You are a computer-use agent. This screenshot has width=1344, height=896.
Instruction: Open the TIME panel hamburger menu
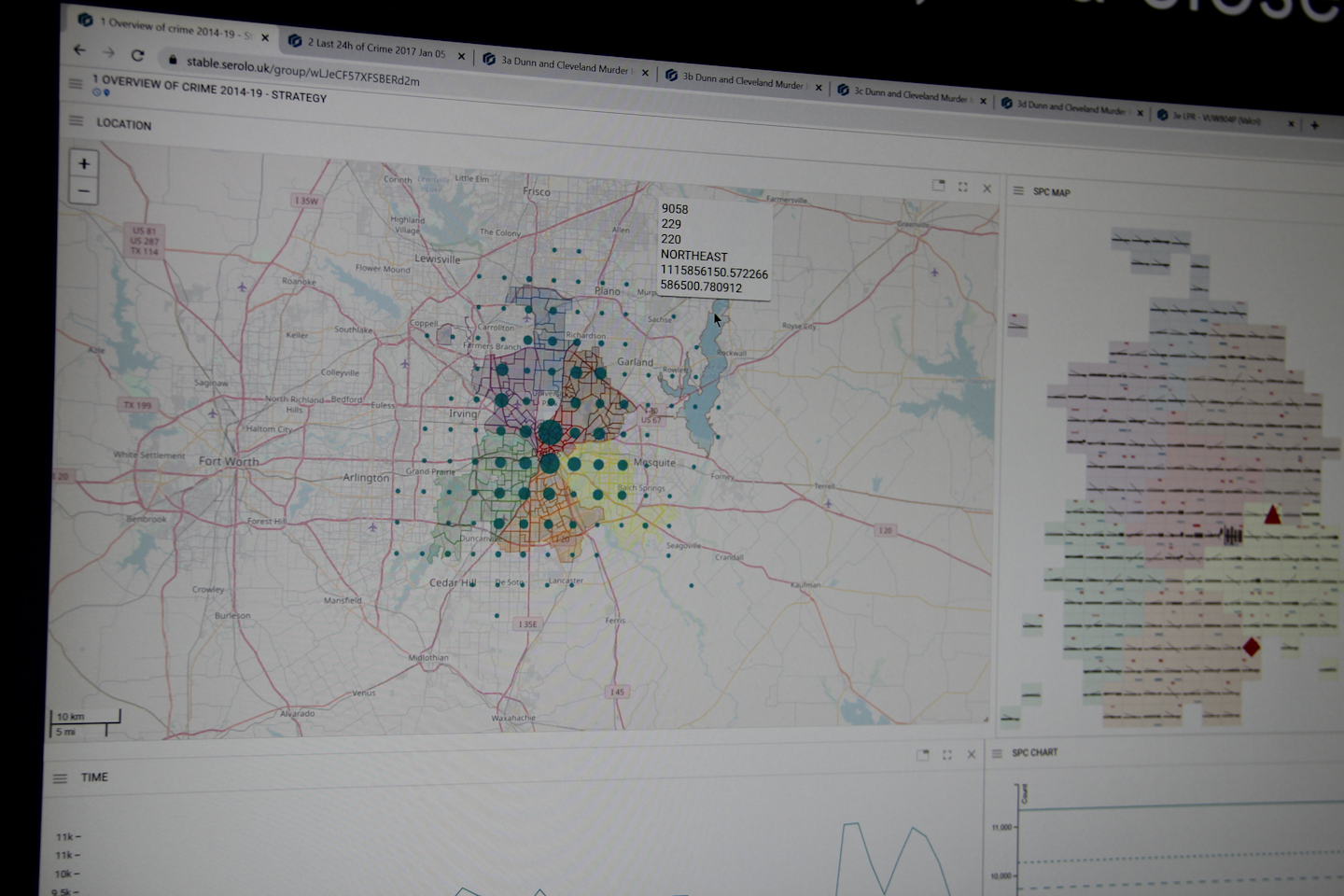point(60,777)
